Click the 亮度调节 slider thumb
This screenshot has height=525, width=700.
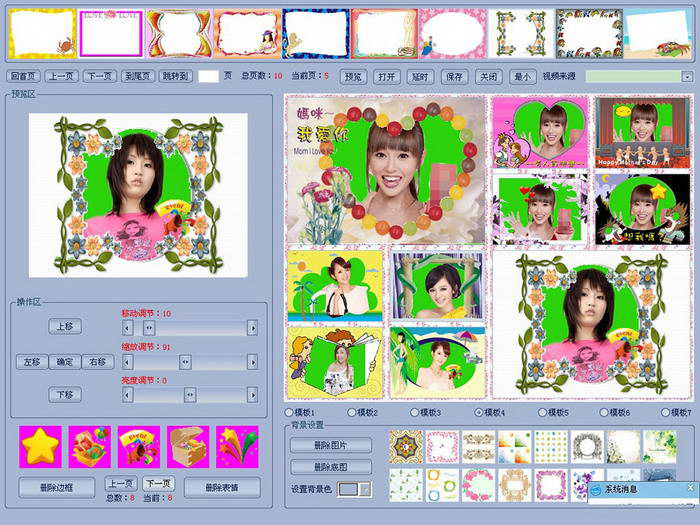(190, 395)
